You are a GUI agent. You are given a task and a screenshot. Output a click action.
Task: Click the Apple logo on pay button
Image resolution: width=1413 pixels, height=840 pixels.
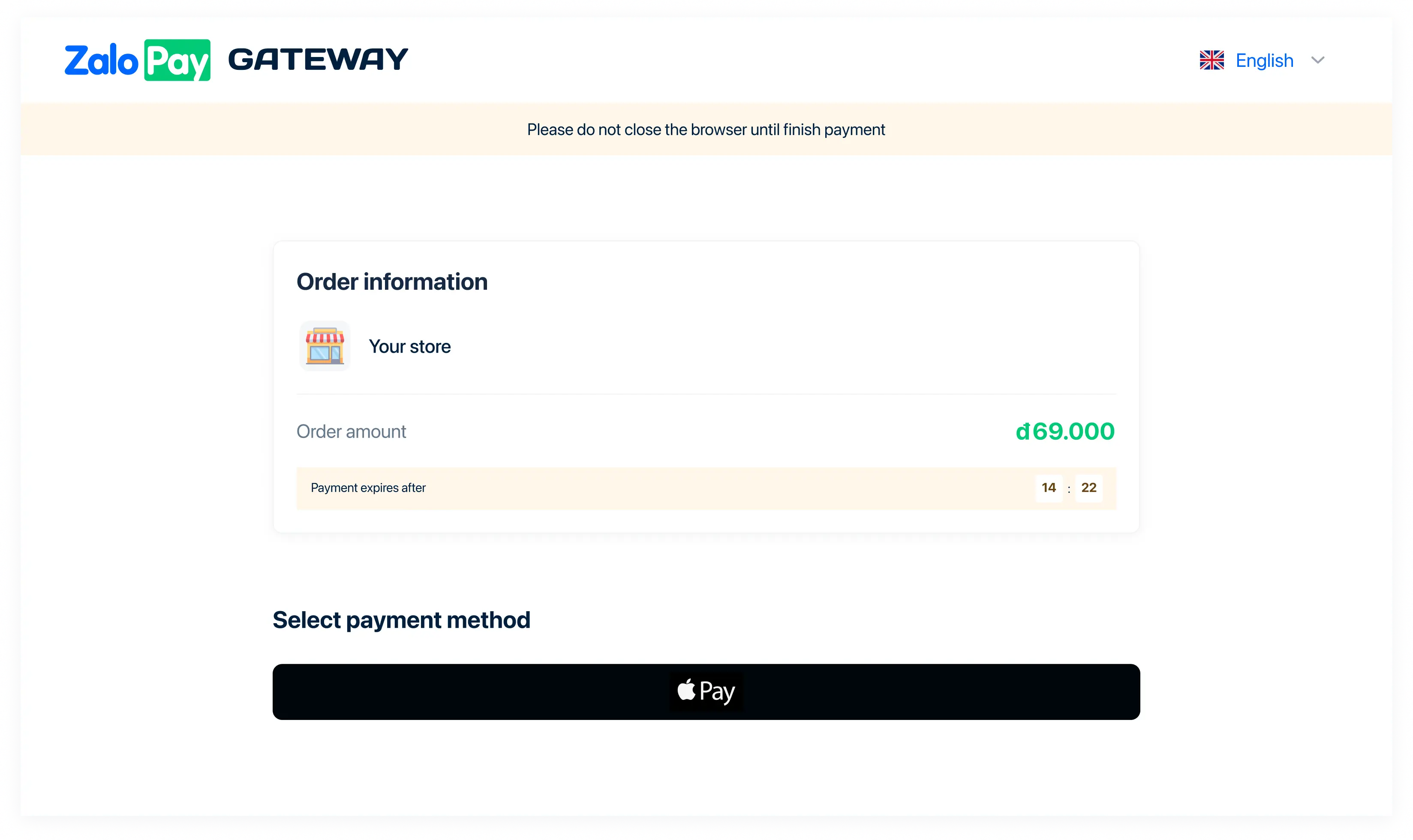[686, 690]
